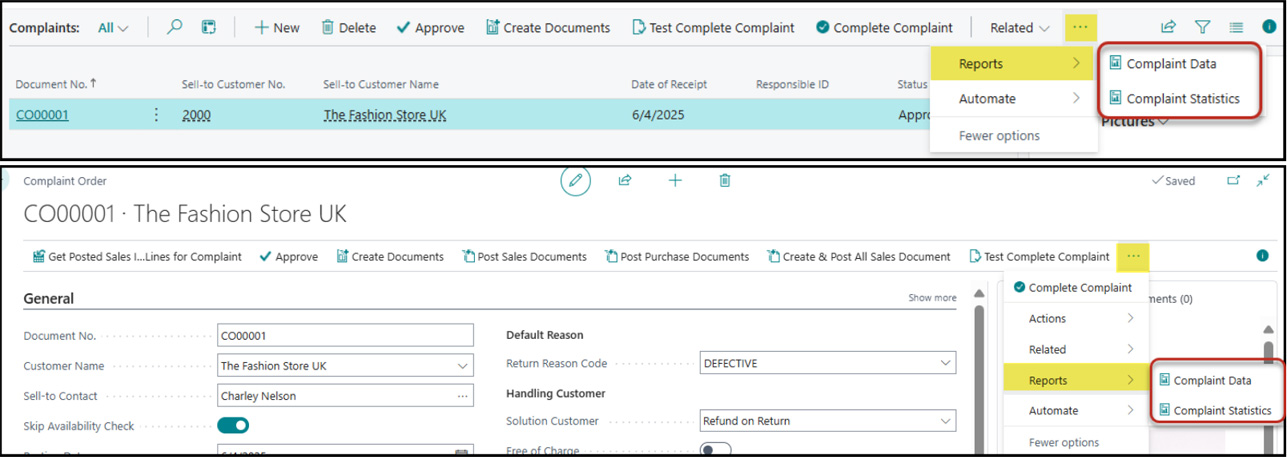Screen dimensions: 1287x457
Task: Toggle the Free of Charge switch
Action: click(715, 450)
